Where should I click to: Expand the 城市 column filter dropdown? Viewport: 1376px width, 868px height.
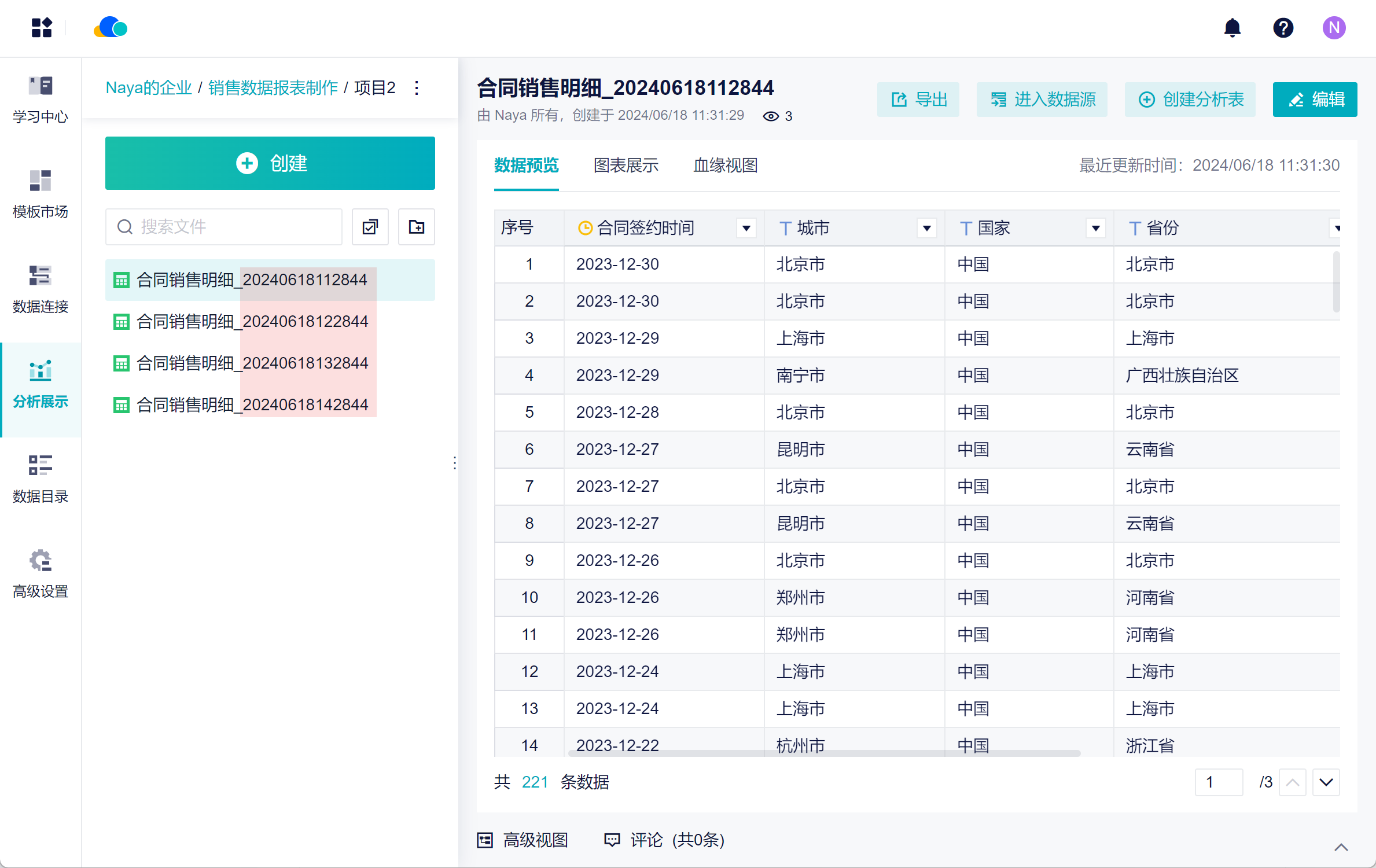(x=926, y=228)
